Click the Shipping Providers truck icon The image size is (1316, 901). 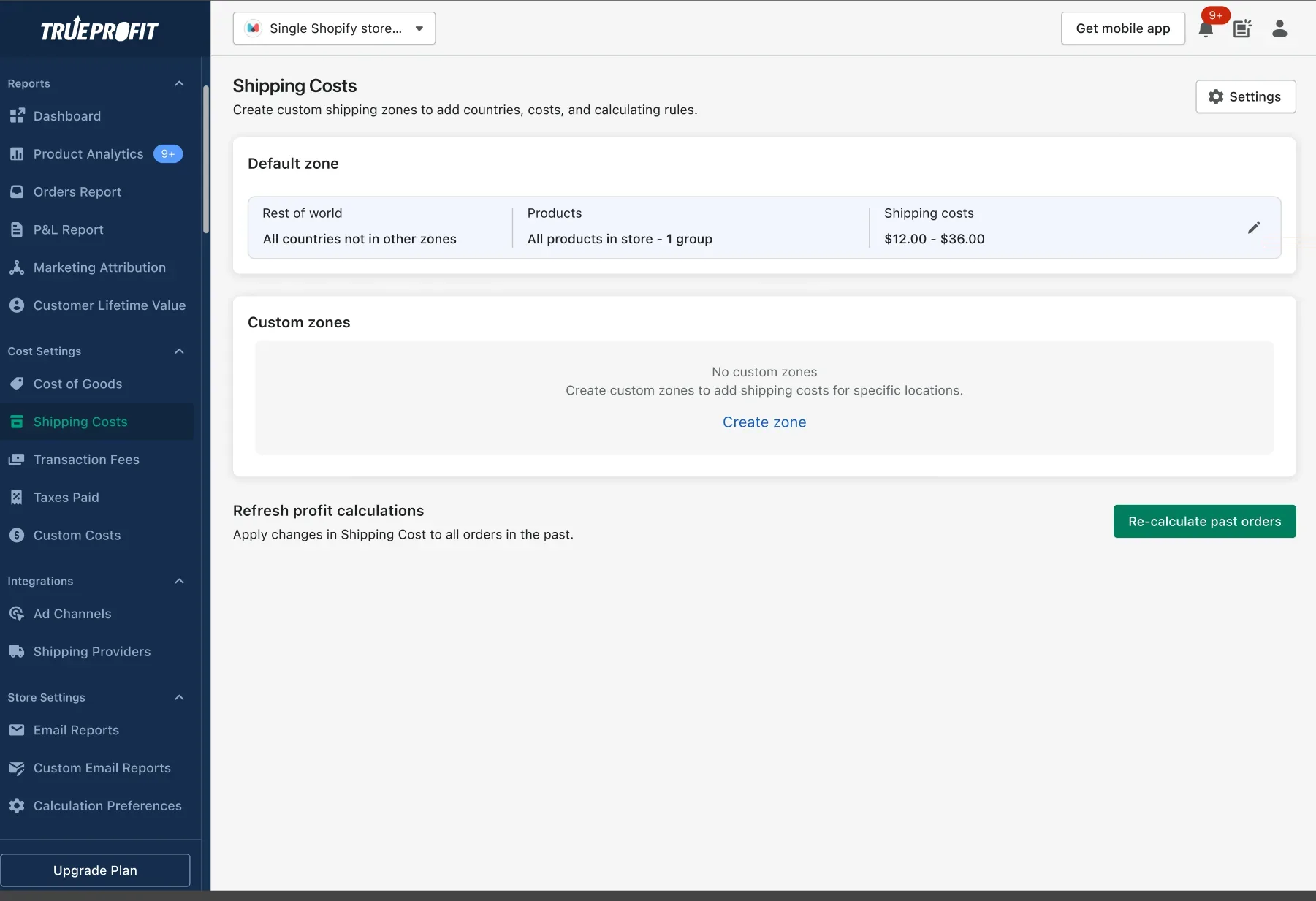pyautogui.click(x=17, y=652)
